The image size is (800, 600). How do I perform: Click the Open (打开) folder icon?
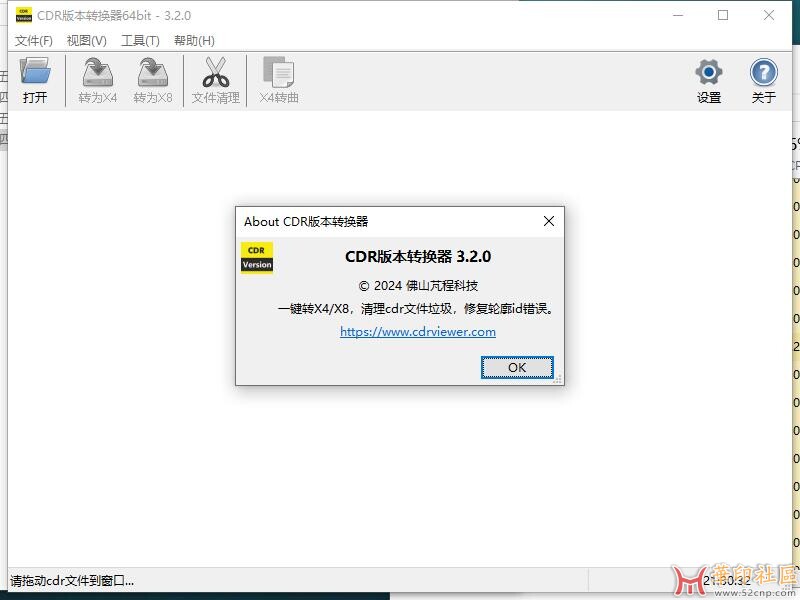35,71
